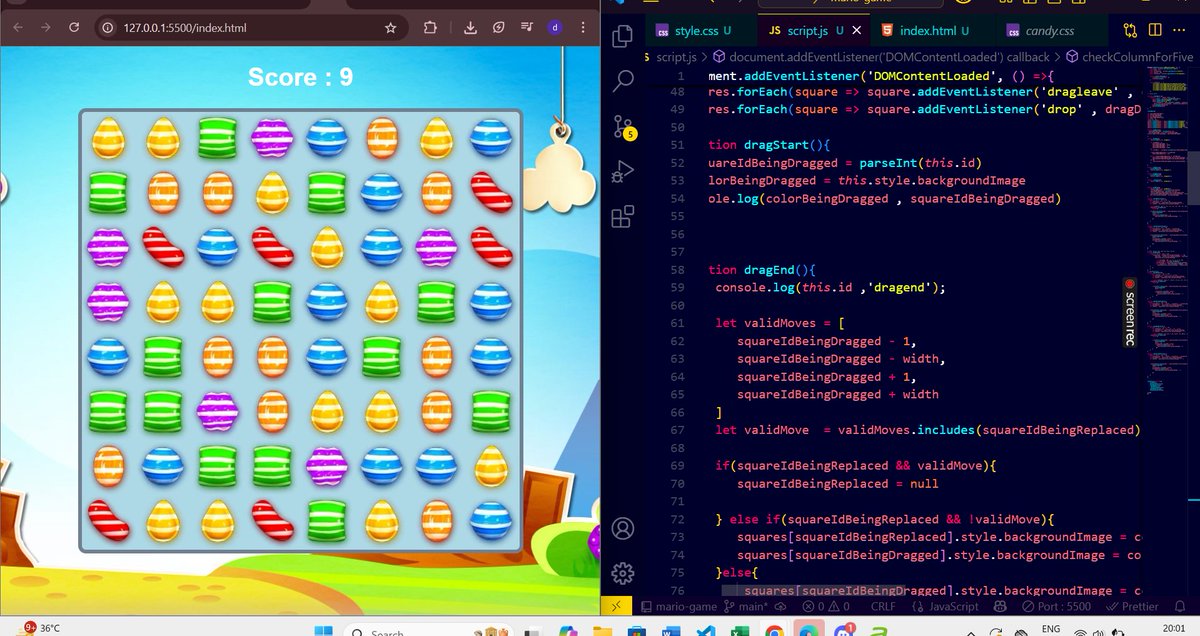The width and height of the screenshot is (1200, 636).
Task: Open Run and Debug view
Action: click(622, 172)
